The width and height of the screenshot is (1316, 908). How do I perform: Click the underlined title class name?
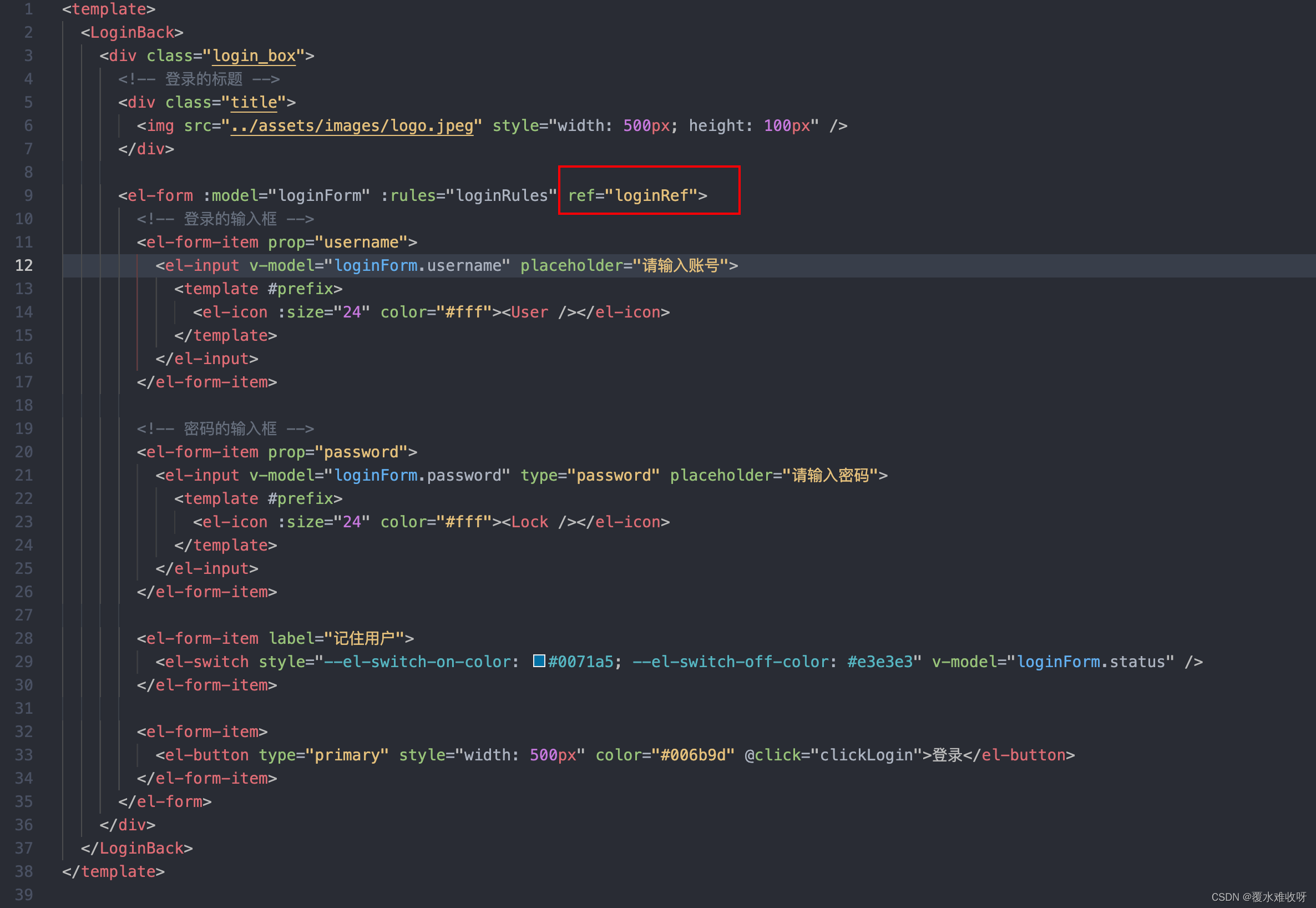[254, 103]
